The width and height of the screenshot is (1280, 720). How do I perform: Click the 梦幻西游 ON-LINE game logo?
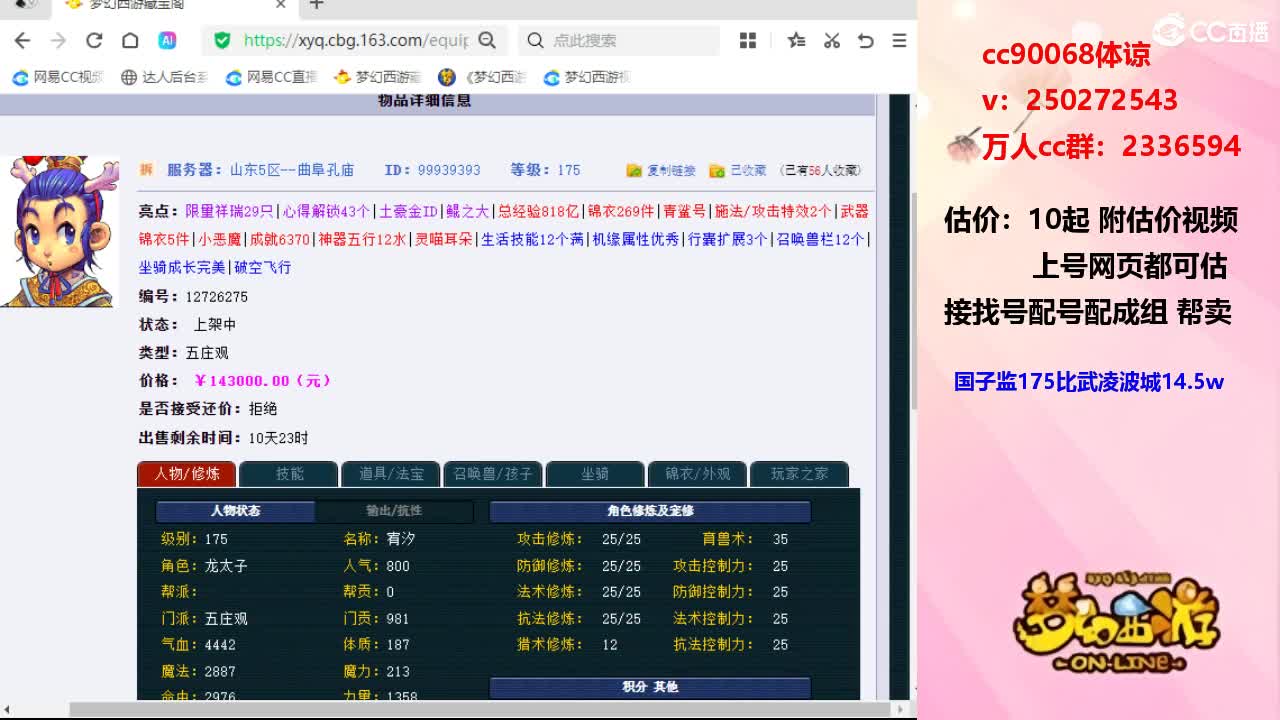1115,622
